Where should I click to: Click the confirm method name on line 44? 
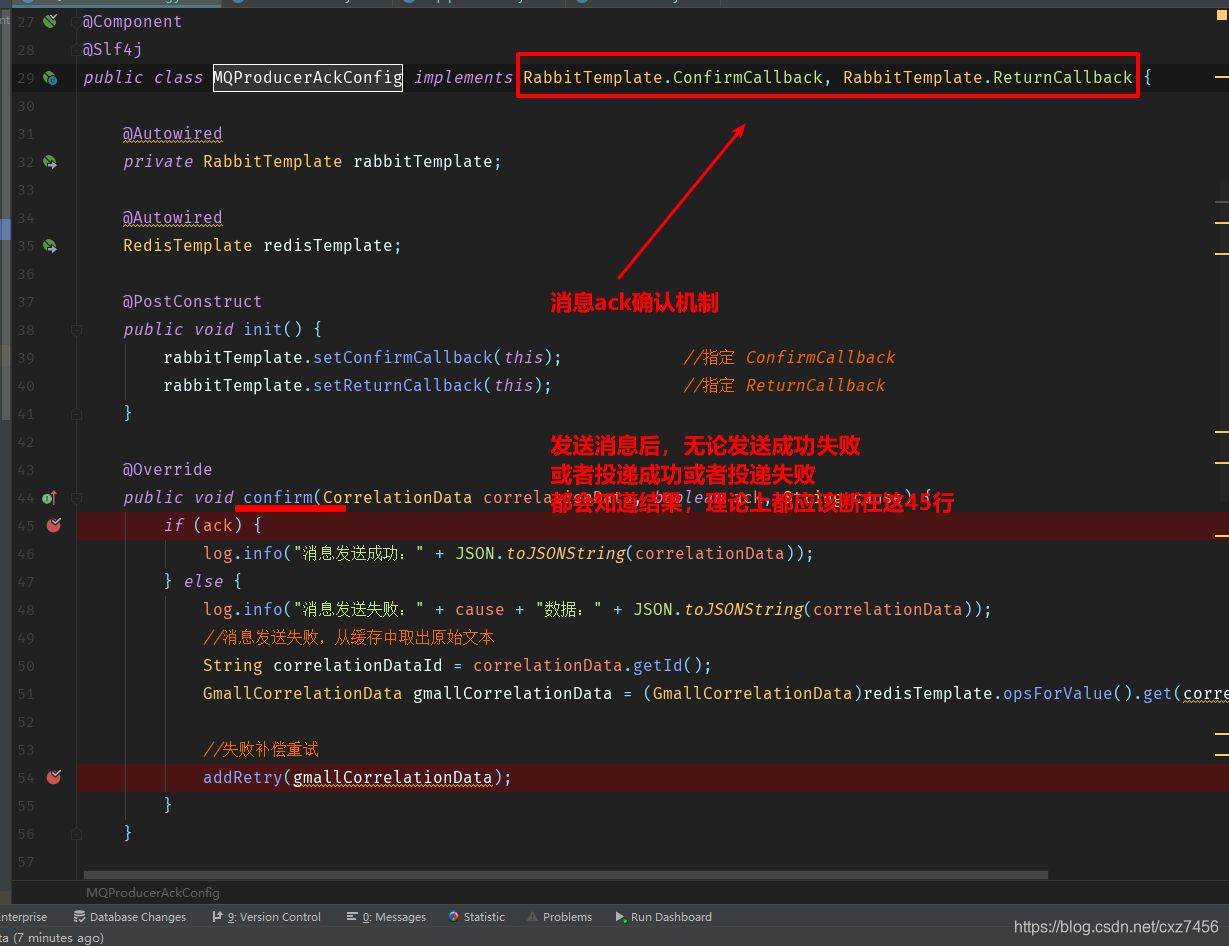click(278, 497)
